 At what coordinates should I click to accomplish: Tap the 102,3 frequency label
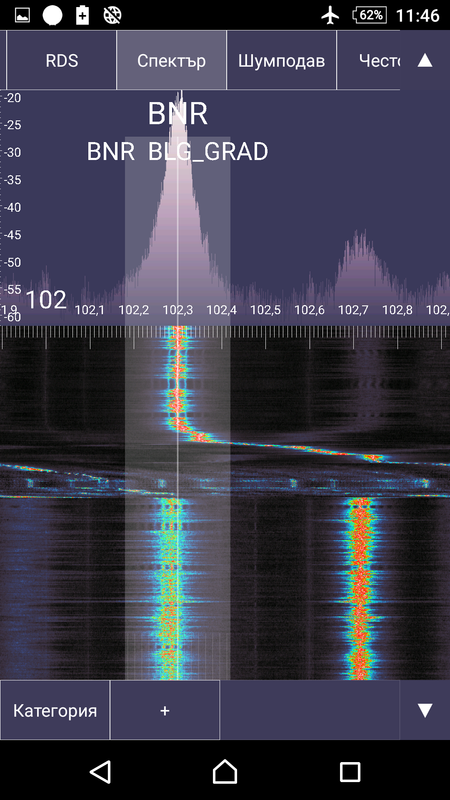(x=178, y=309)
